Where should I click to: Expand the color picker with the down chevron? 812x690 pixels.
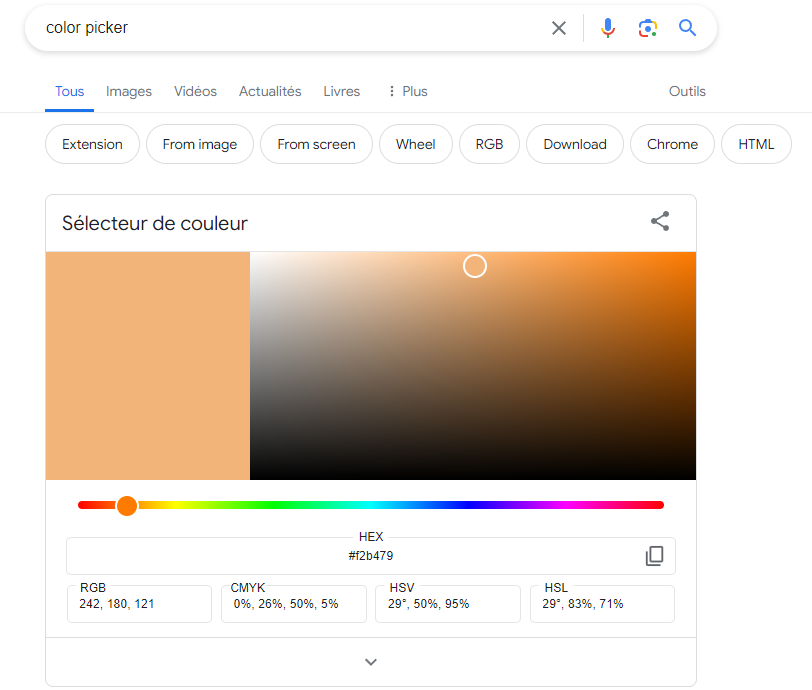(371, 662)
